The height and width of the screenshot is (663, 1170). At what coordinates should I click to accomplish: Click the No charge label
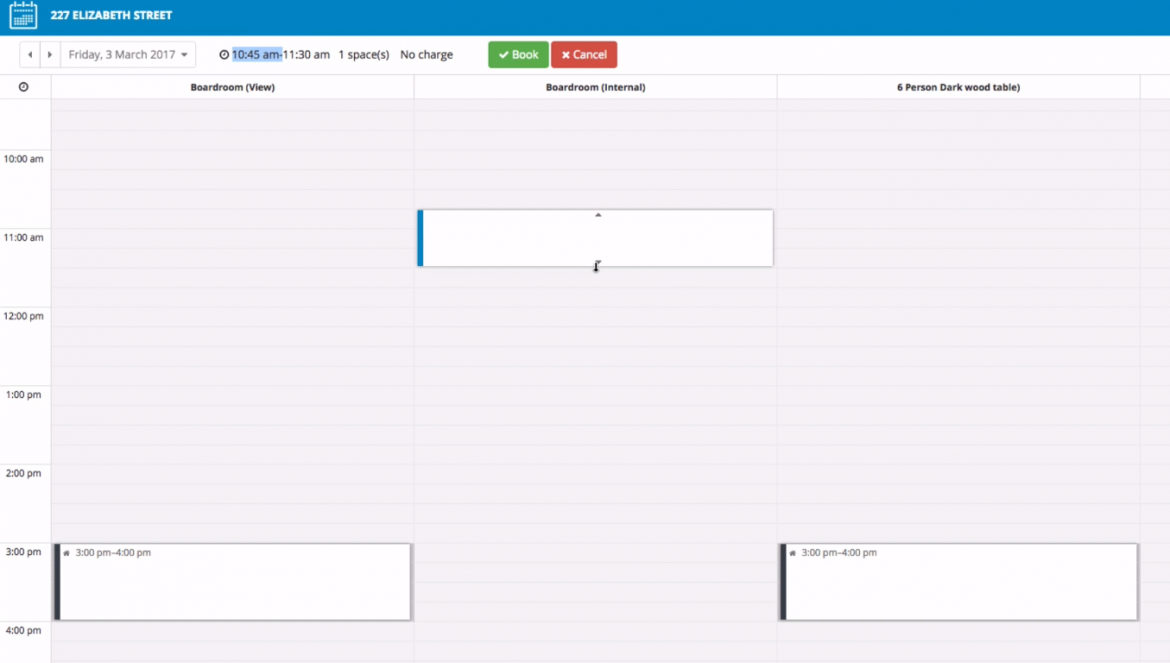[427, 55]
